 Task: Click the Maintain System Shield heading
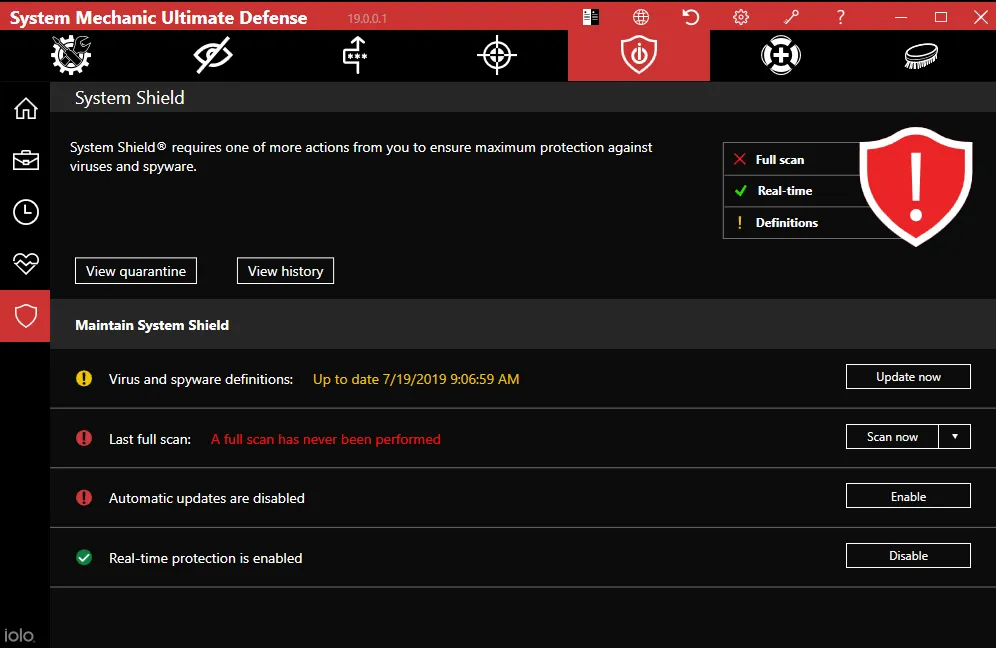point(152,325)
